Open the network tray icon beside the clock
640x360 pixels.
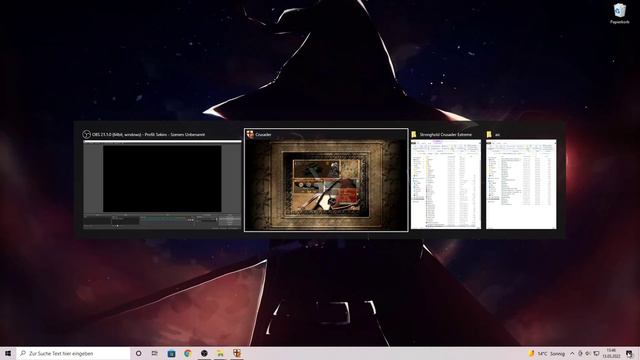pyautogui.click(x=596, y=353)
